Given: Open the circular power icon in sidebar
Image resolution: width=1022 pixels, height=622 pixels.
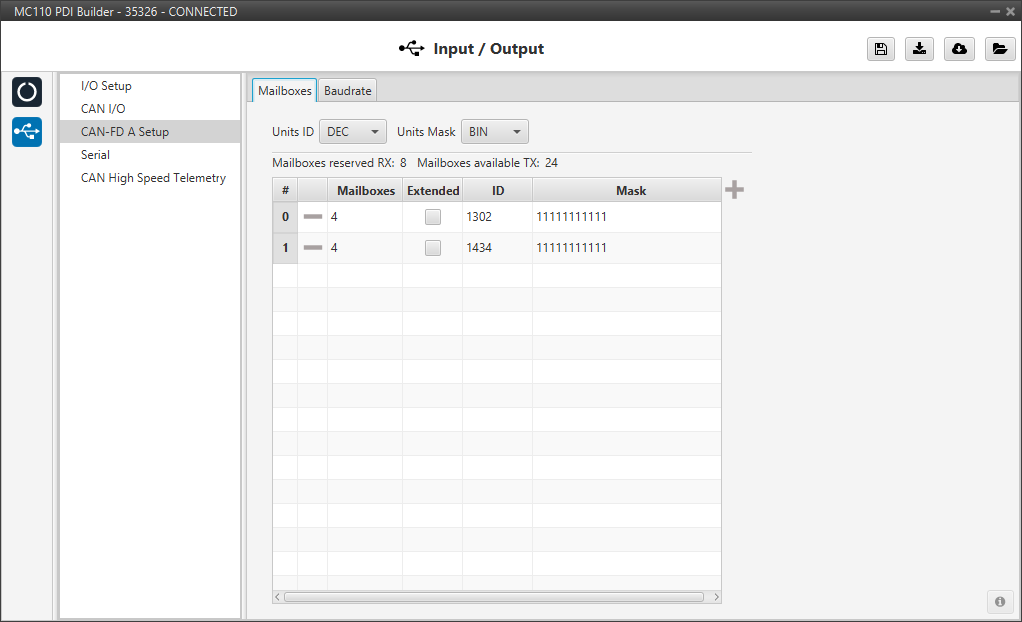Looking at the screenshot, I should [x=27, y=92].
